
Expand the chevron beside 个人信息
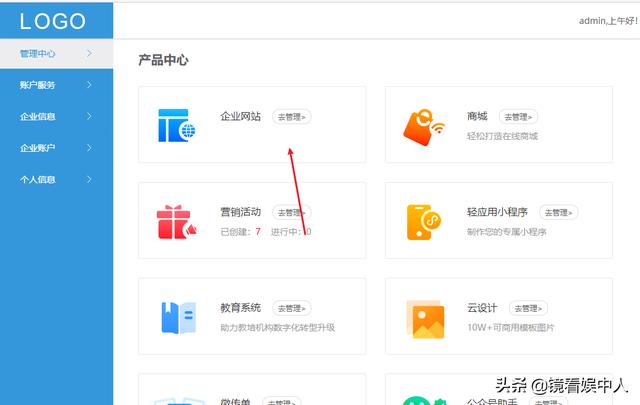[89, 179]
